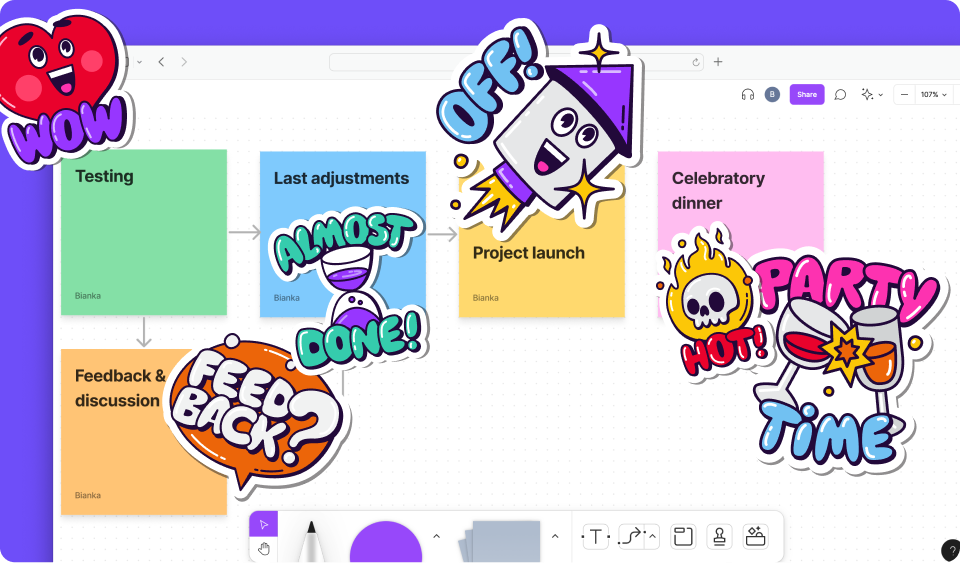Open the comments speech bubble
960x563 pixels.
[x=840, y=95]
